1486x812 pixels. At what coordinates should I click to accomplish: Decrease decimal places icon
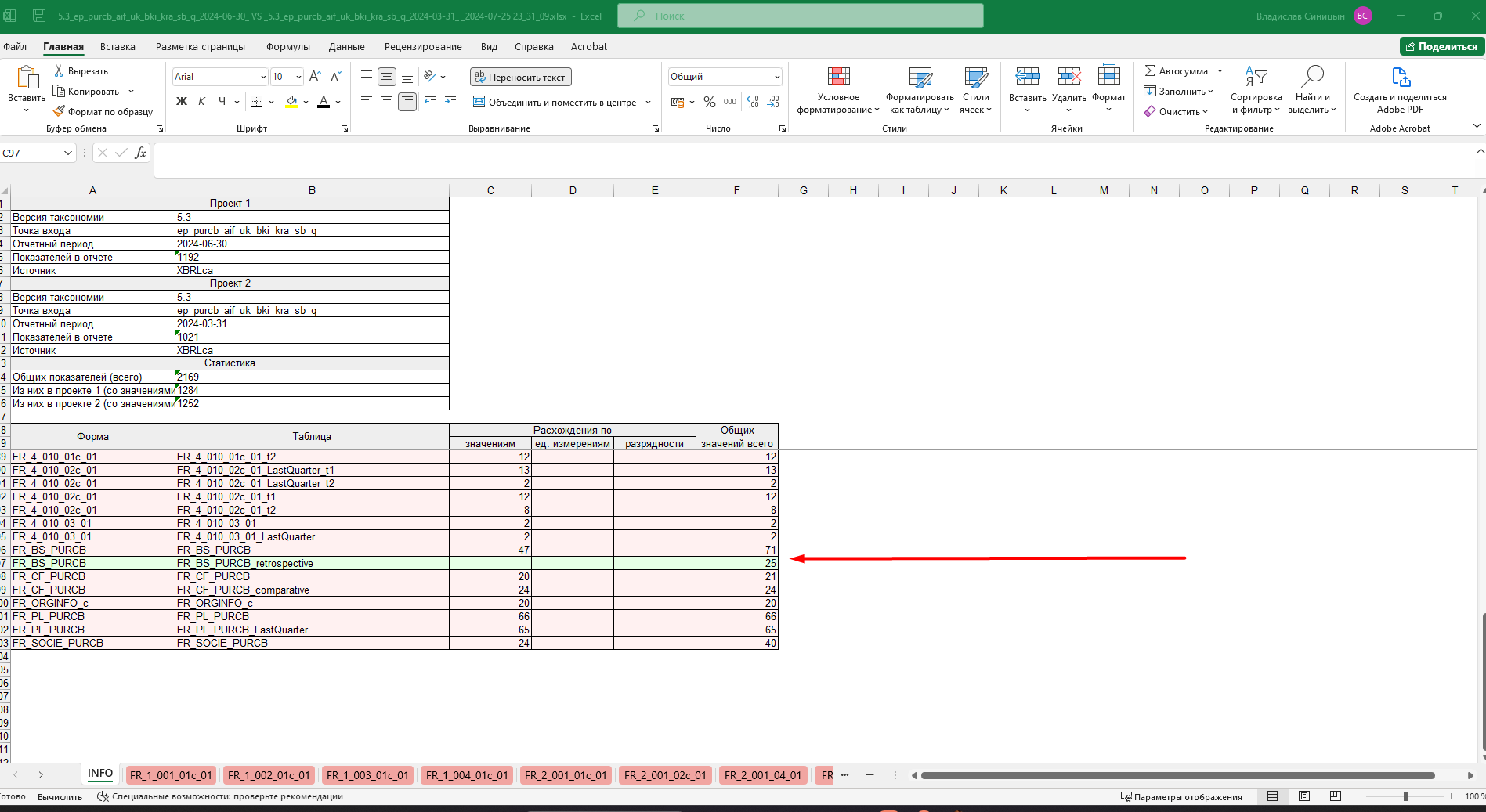coord(773,102)
